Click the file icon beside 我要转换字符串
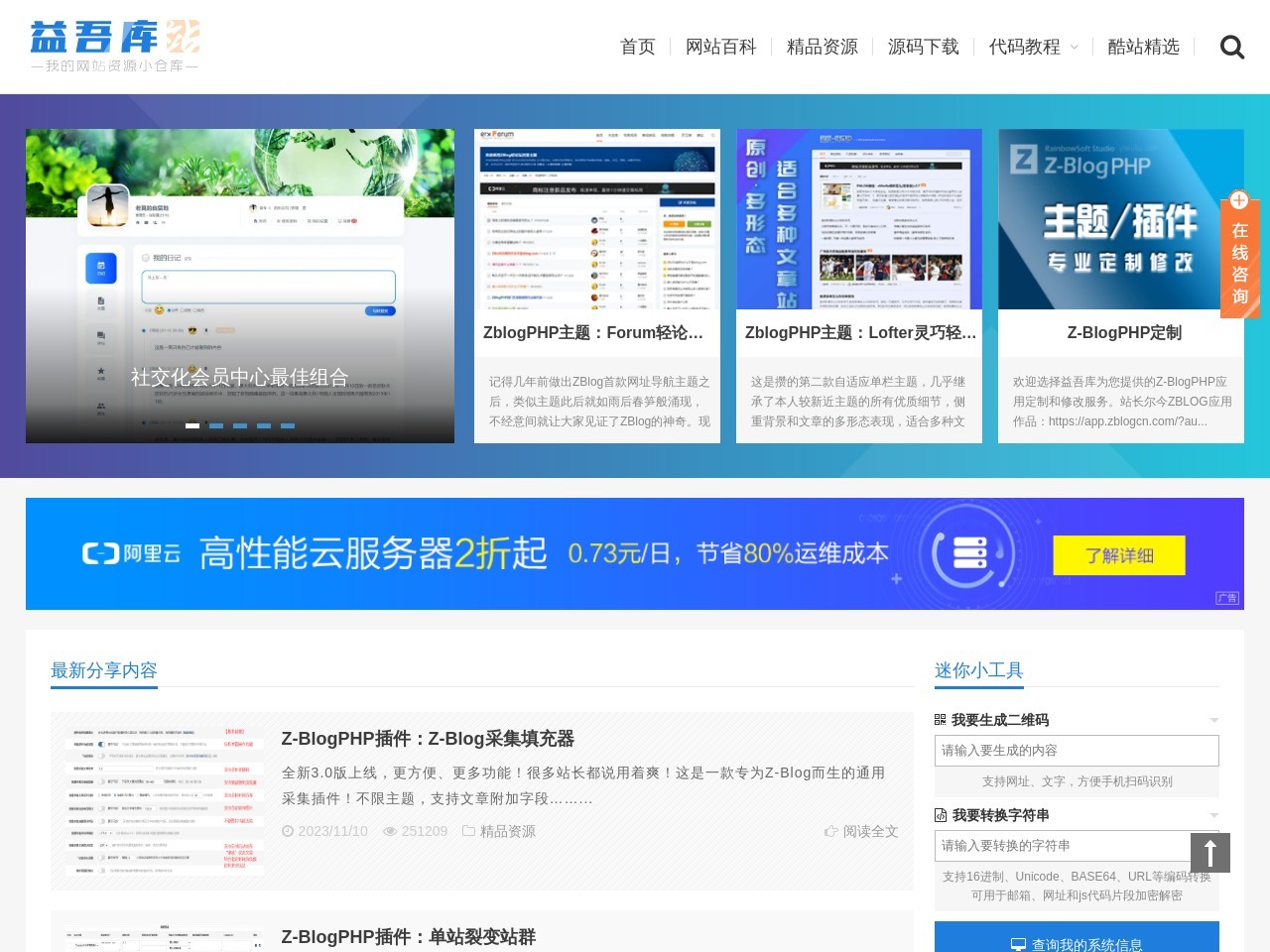Screen dimensions: 1270x952 click(941, 815)
